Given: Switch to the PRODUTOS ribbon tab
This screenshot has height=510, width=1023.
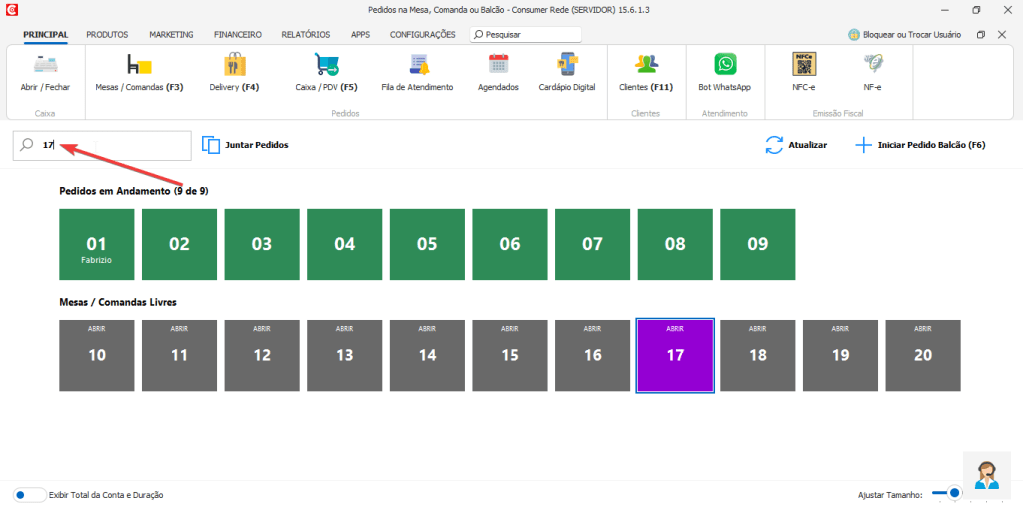Looking at the screenshot, I should point(107,35).
